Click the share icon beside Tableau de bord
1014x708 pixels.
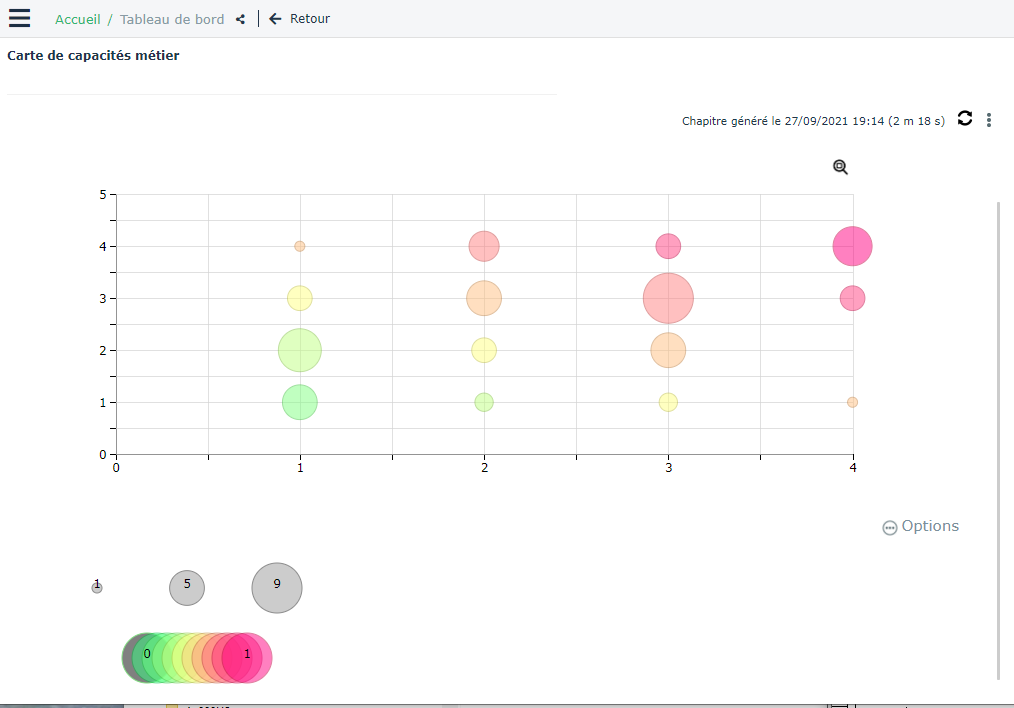tap(240, 19)
